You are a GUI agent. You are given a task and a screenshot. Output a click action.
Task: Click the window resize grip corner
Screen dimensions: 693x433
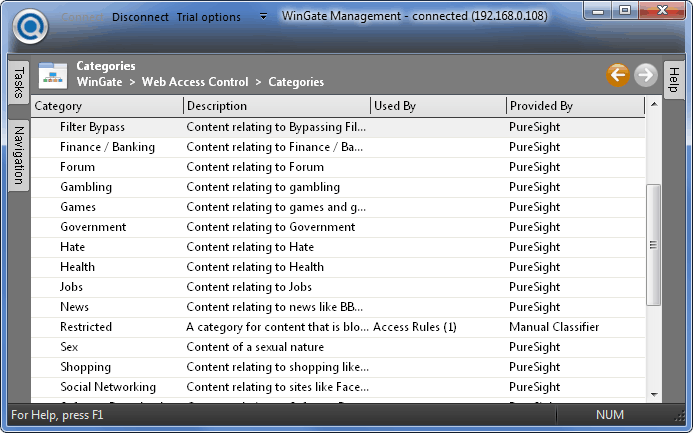click(679, 416)
